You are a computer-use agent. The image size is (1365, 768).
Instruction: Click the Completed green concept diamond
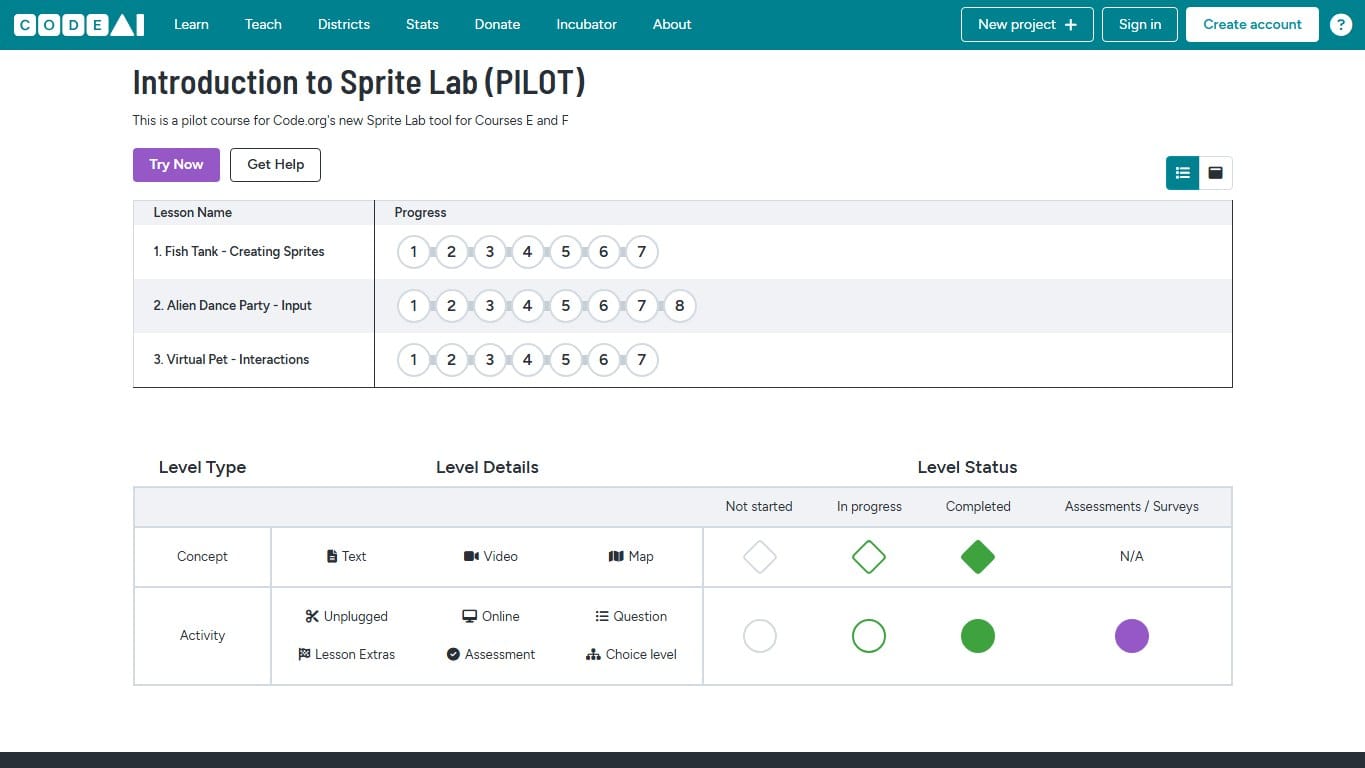point(978,557)
